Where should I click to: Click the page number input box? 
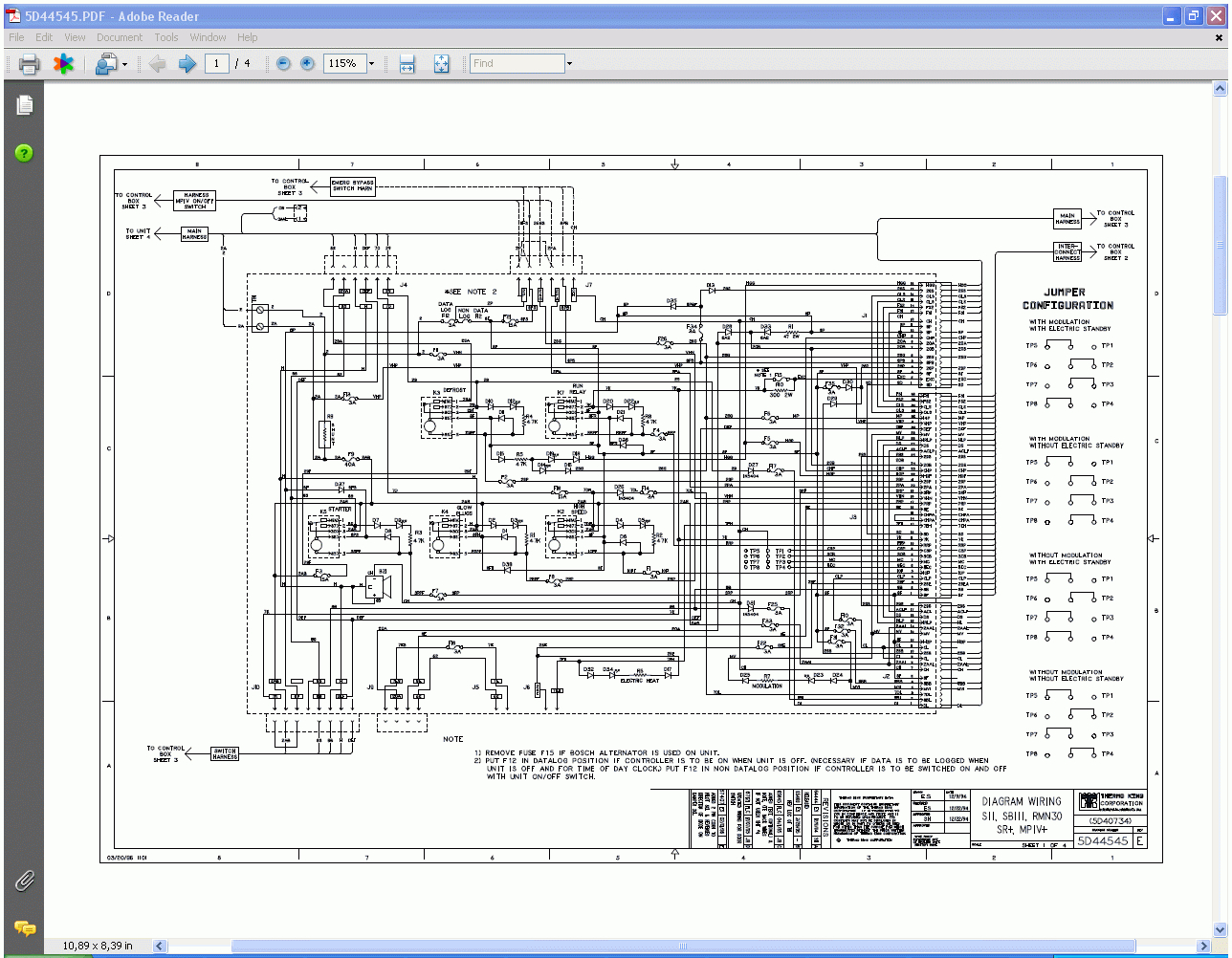(x=217, y=64)
